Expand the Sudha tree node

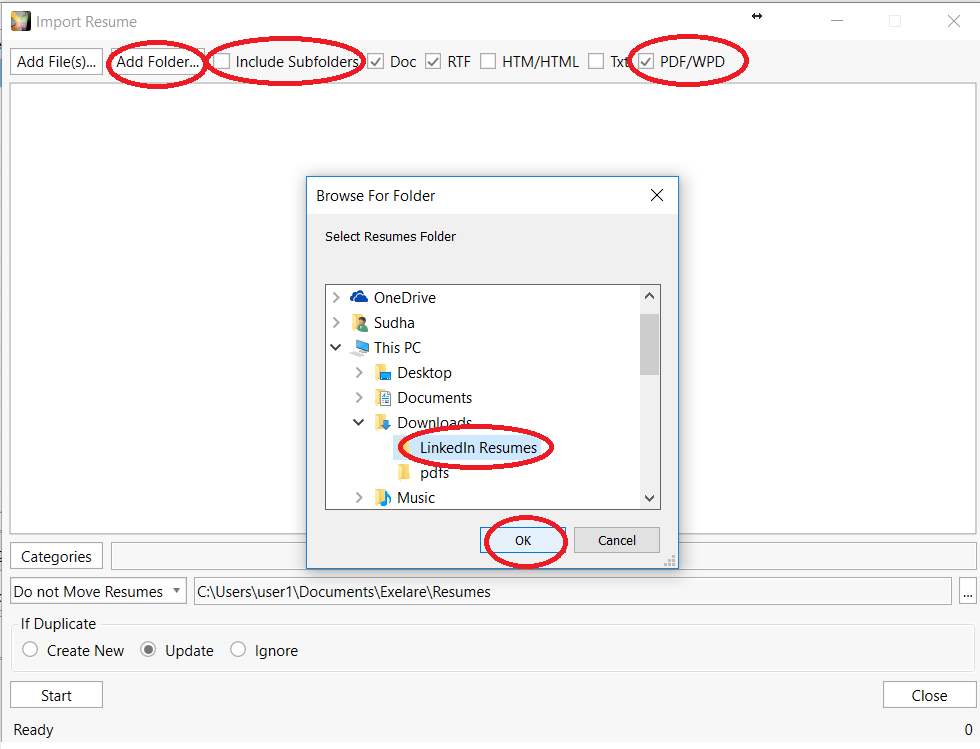point(336,323)
